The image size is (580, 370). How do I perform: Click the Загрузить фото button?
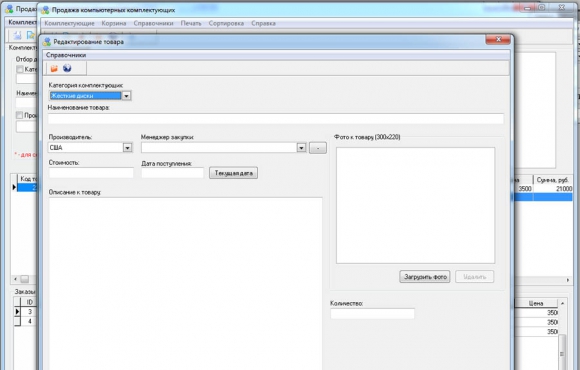(425, 276)
